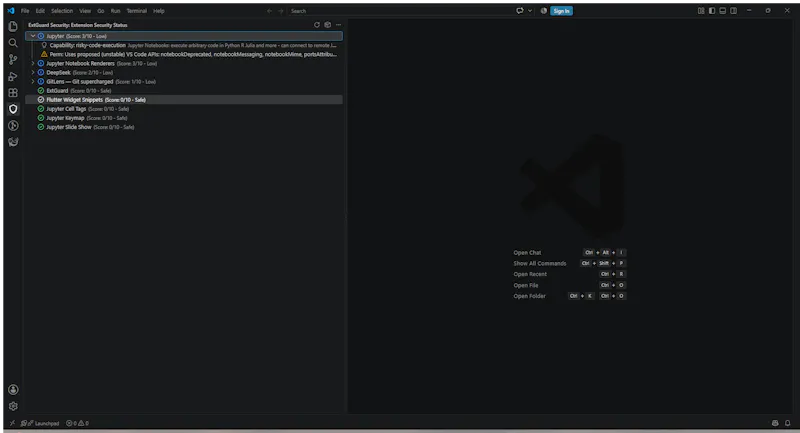Screen dimensions: 800x433
Task: Open the Extensions view
Action: click(x=13, y=92)
